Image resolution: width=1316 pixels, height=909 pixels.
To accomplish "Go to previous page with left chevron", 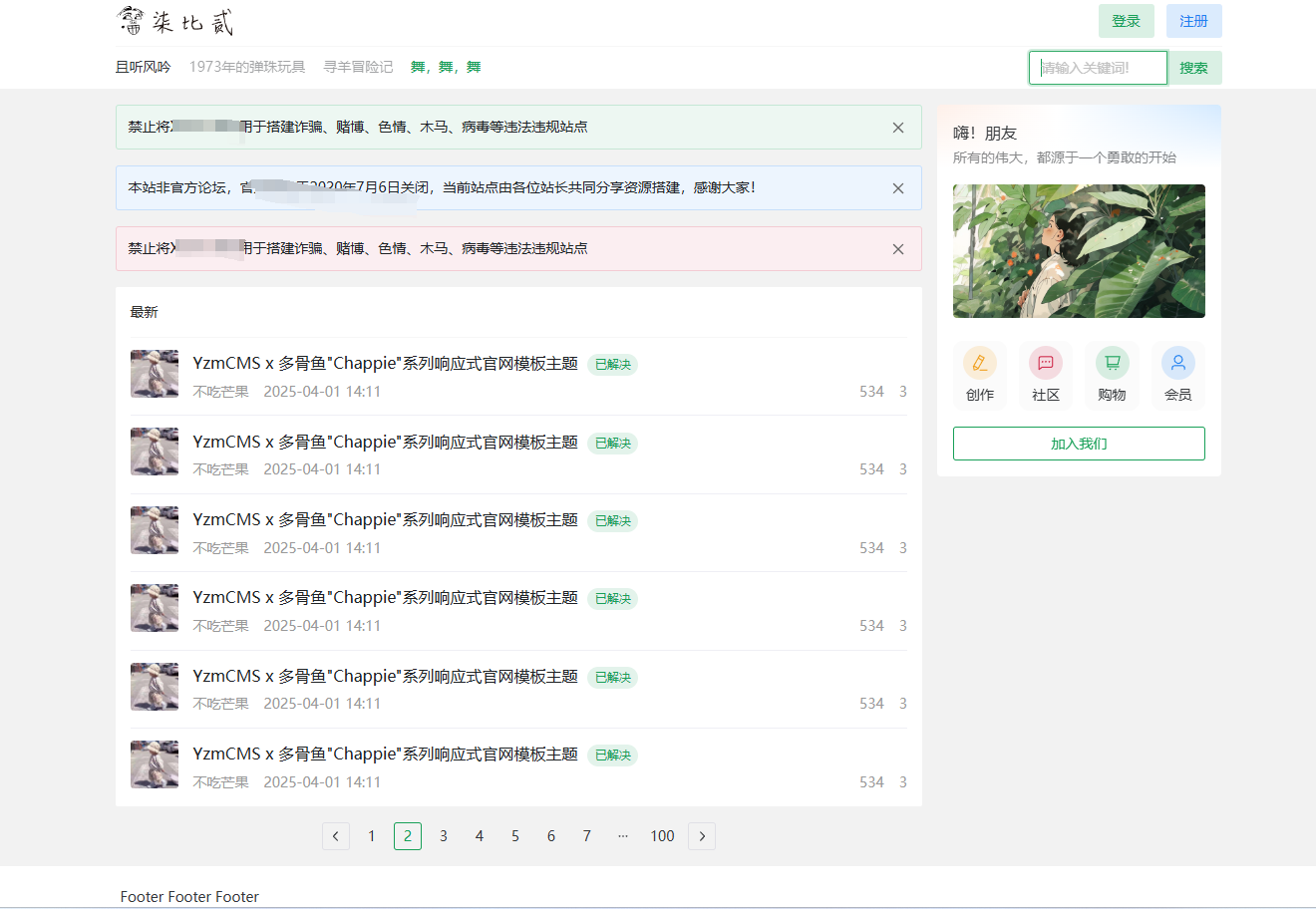I will point(336,836).
